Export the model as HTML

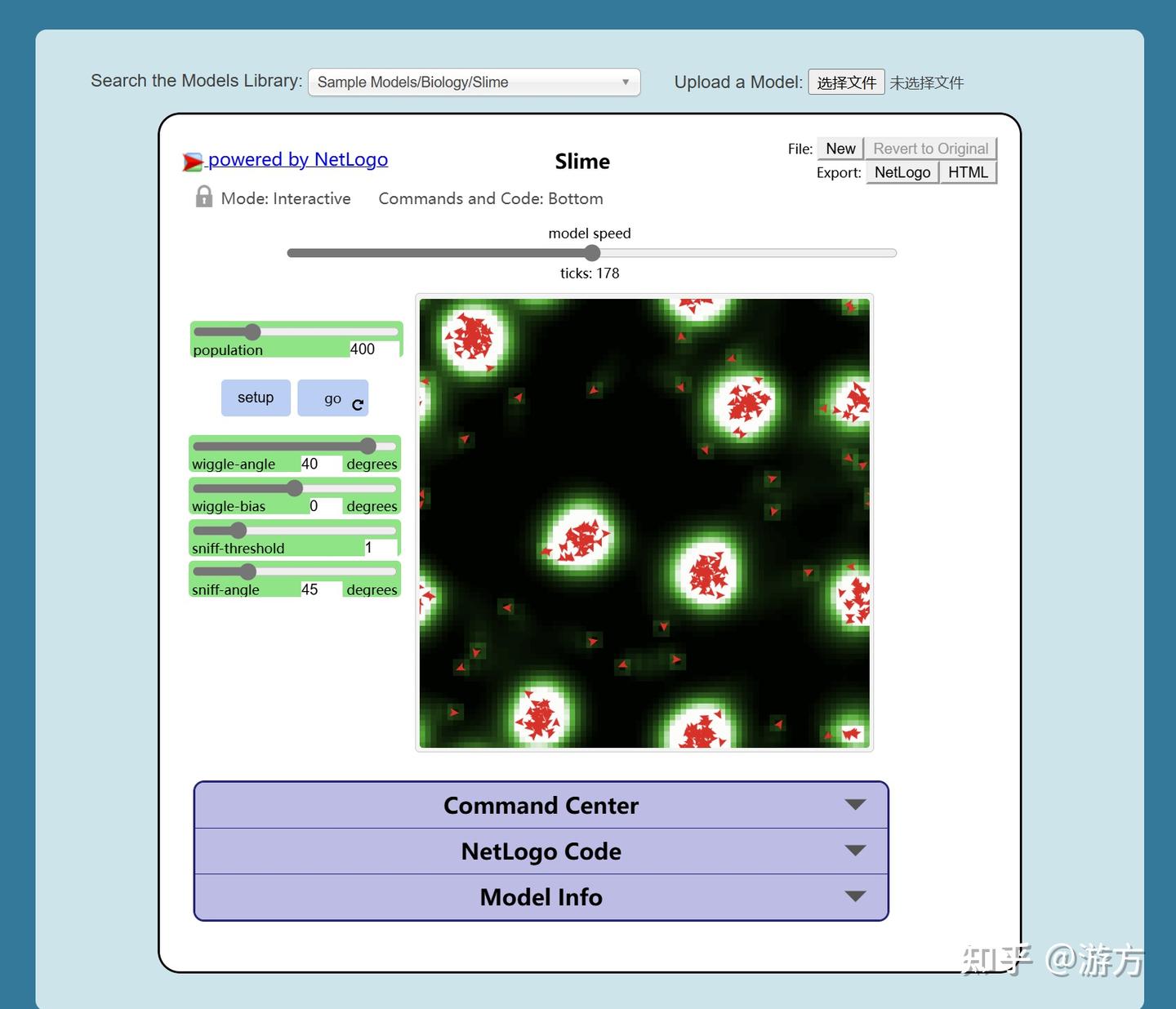click(968, 172)
